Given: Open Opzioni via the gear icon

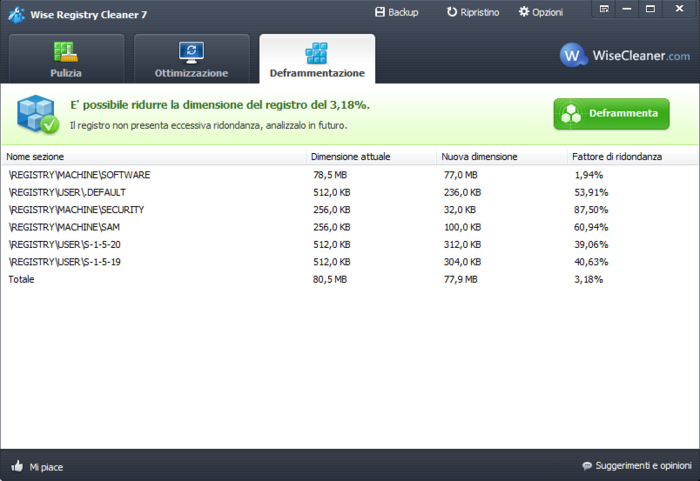Looking at the screenshot, I should point(523,12).
